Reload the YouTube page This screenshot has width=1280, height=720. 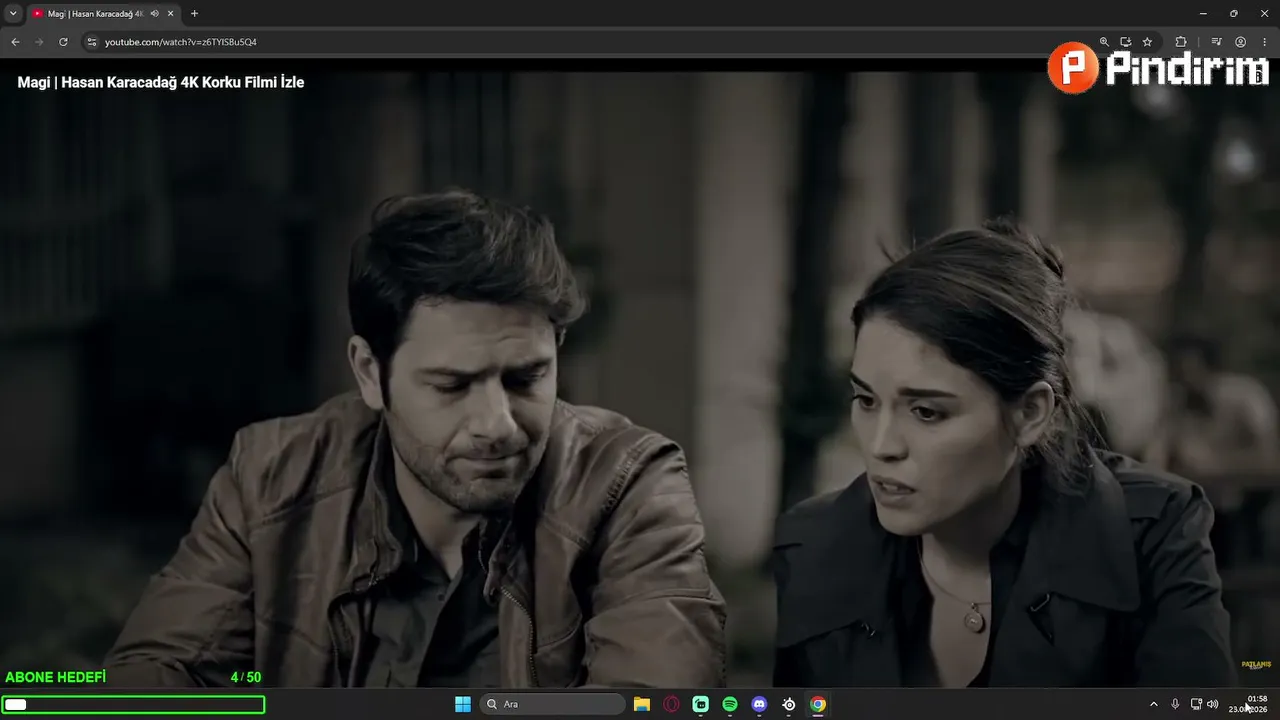point(63,42)
